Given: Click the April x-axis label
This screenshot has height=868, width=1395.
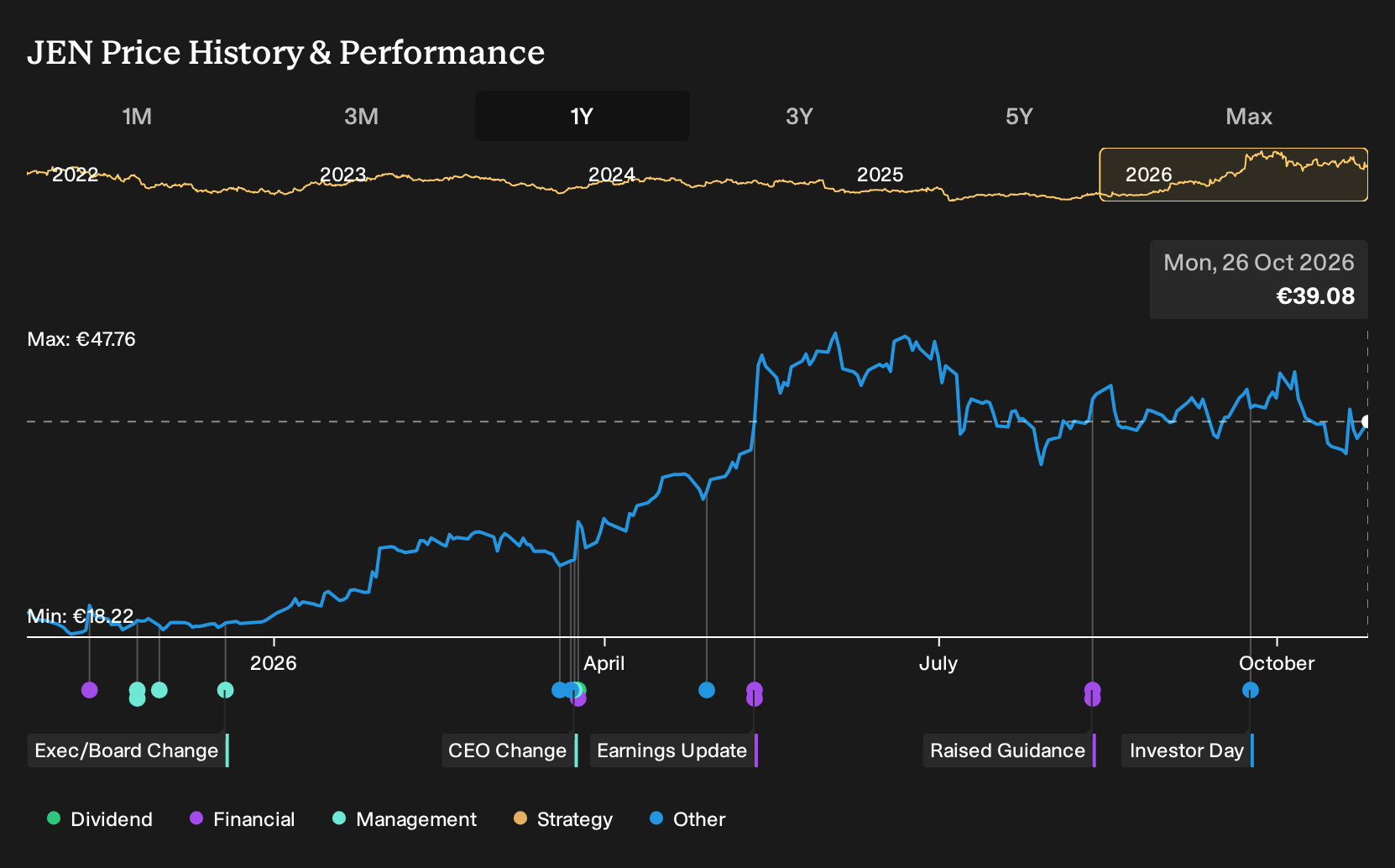Looking at the screenshot, I should click(604, 663).
